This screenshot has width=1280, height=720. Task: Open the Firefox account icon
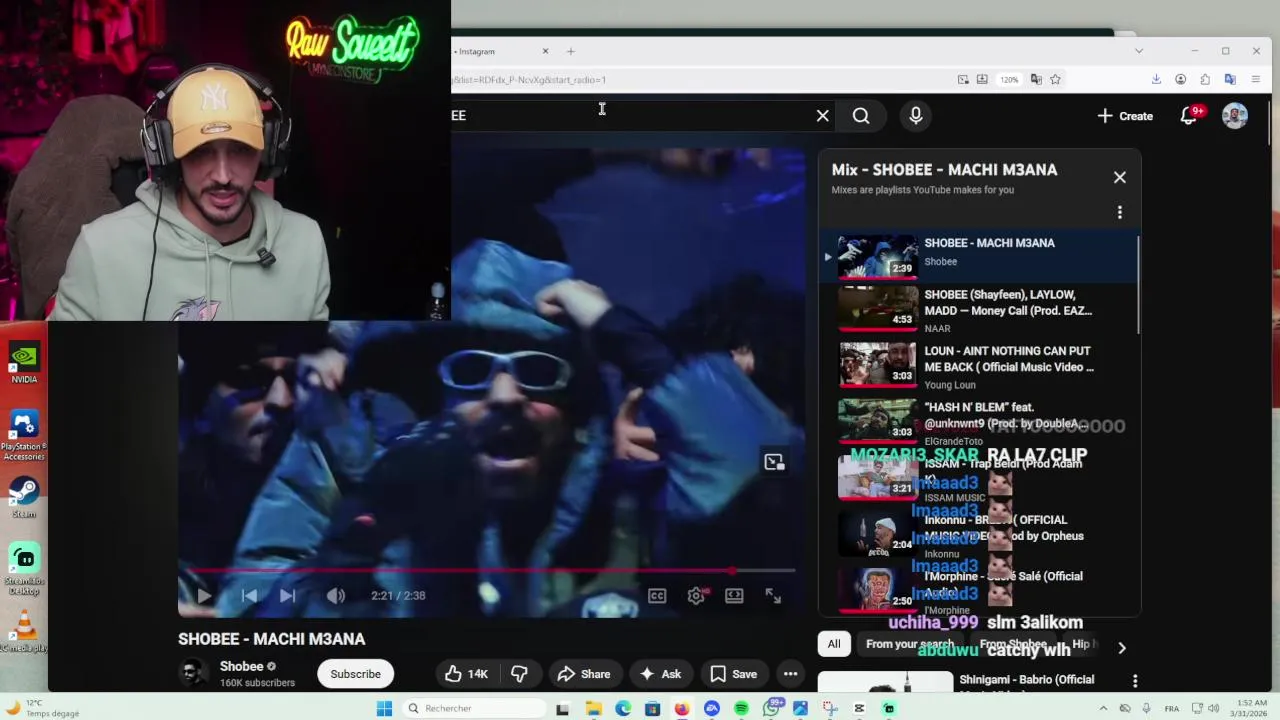[x=1181, y=80]
